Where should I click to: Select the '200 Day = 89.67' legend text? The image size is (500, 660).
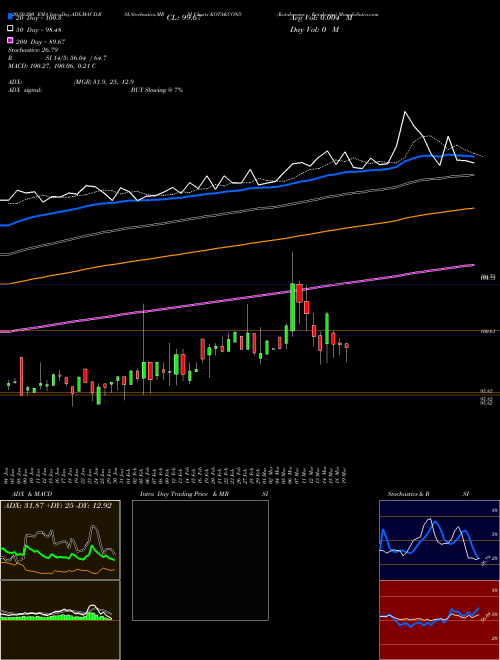click(40, 41)
